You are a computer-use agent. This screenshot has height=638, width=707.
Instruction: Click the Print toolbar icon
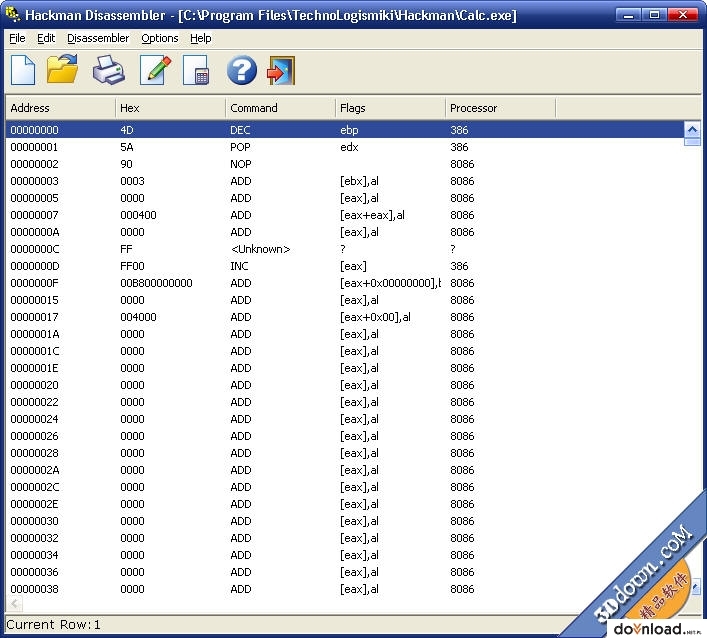[x=109, y=70]
